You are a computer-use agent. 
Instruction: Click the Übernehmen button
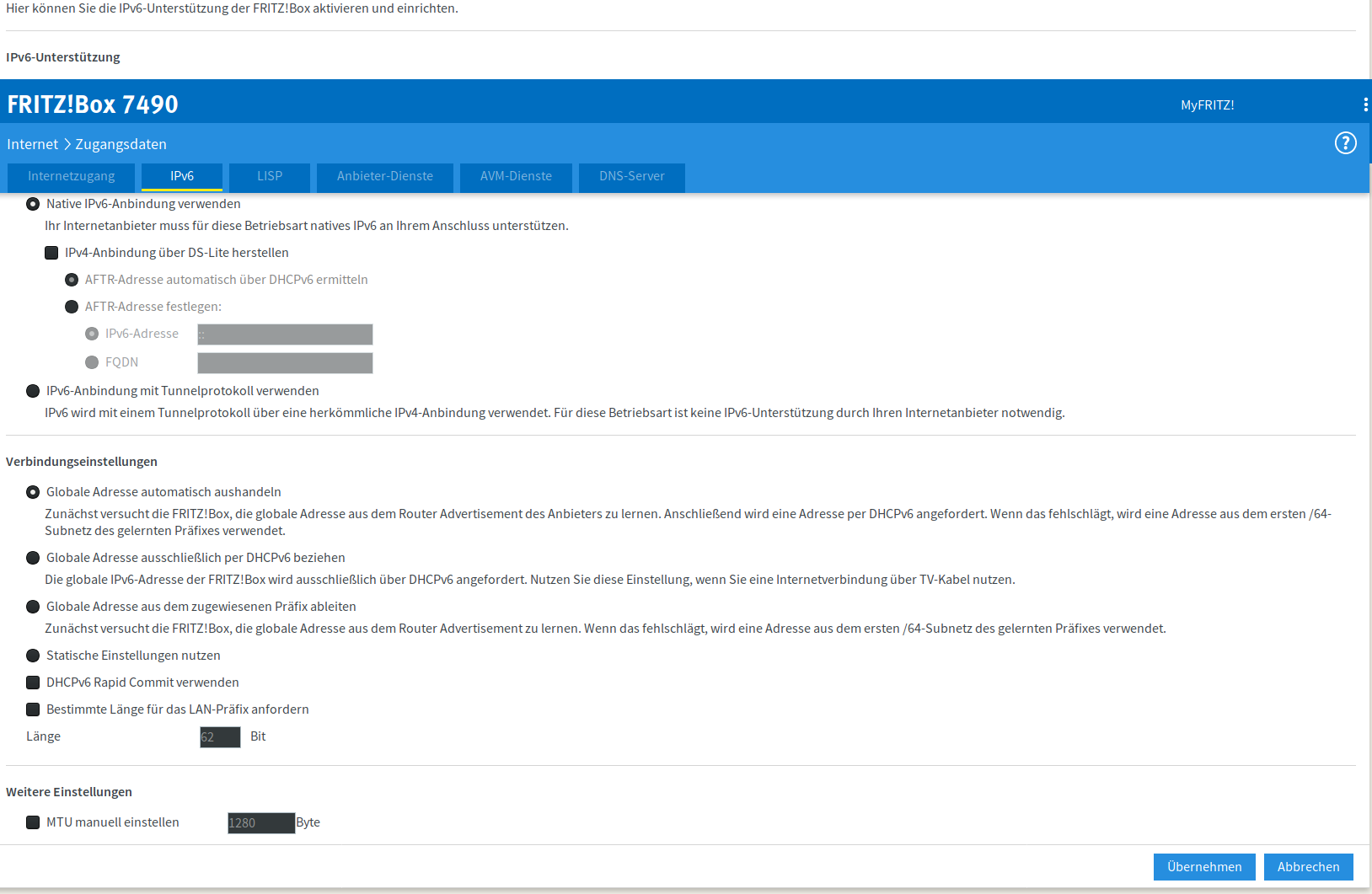coord(1204,867)
